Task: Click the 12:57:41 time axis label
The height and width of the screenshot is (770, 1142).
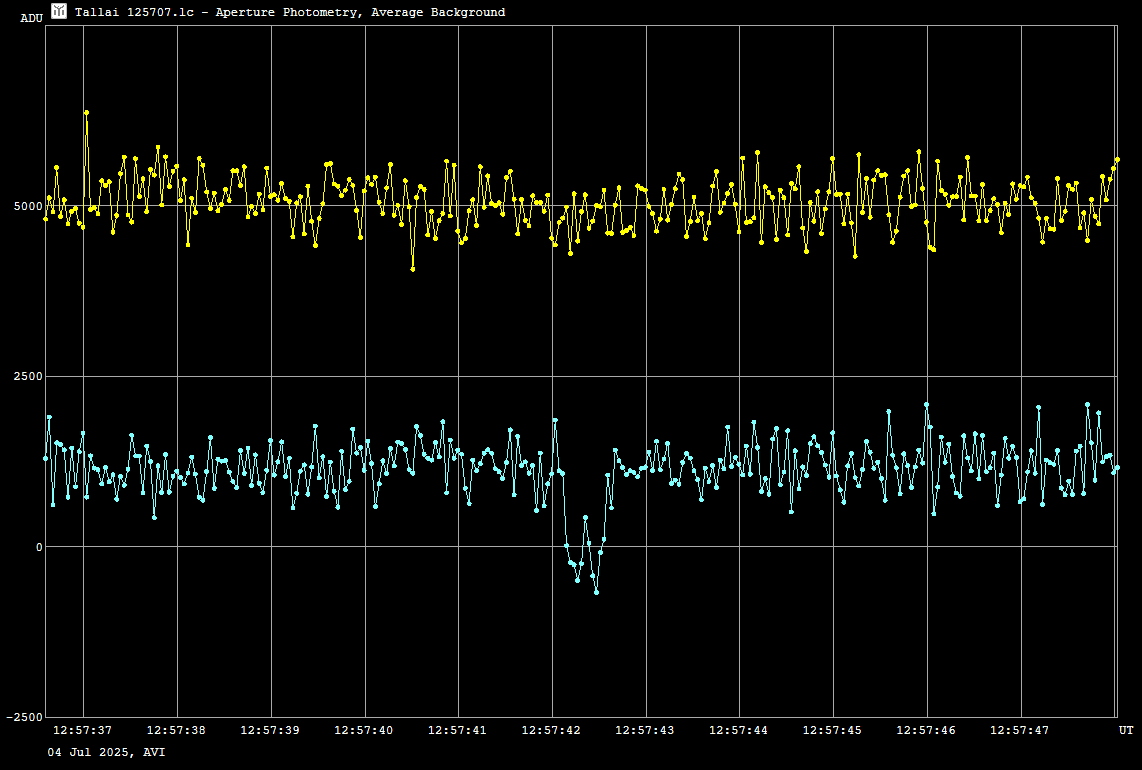Action: tap(457, 731)
